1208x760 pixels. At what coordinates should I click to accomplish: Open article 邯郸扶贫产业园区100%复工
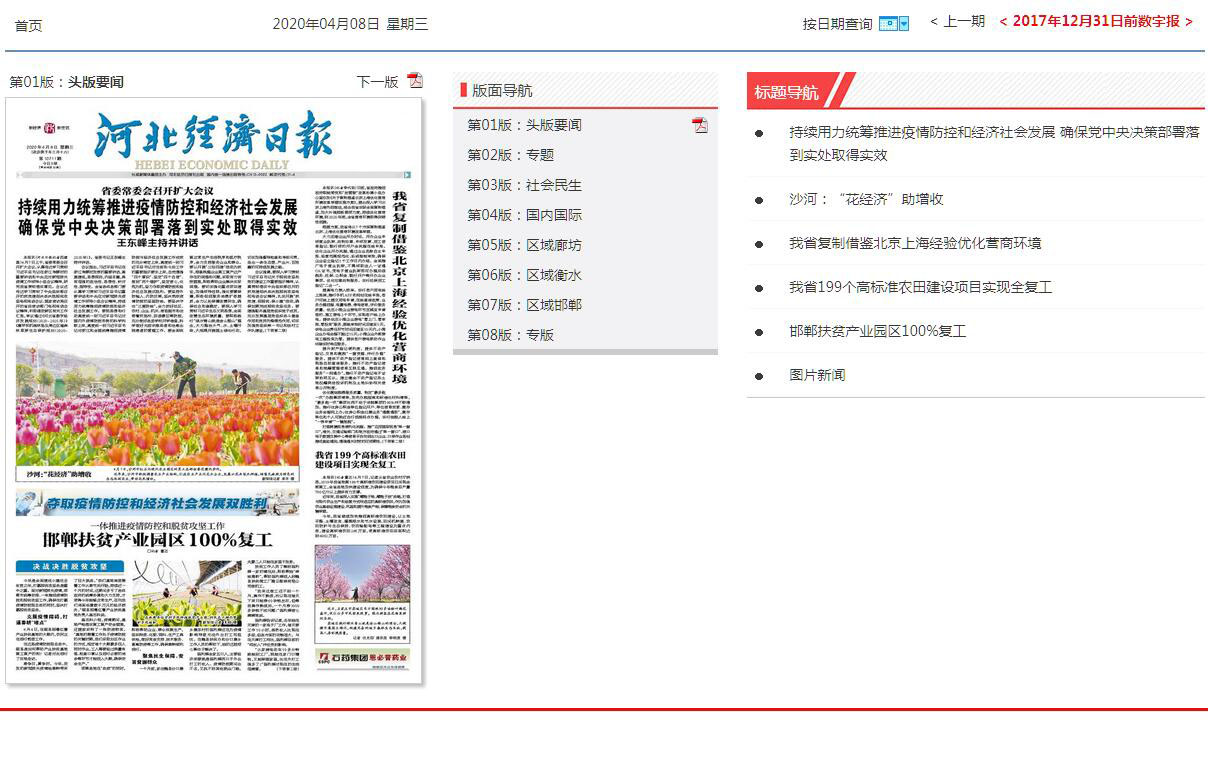(x=877, y=331)
